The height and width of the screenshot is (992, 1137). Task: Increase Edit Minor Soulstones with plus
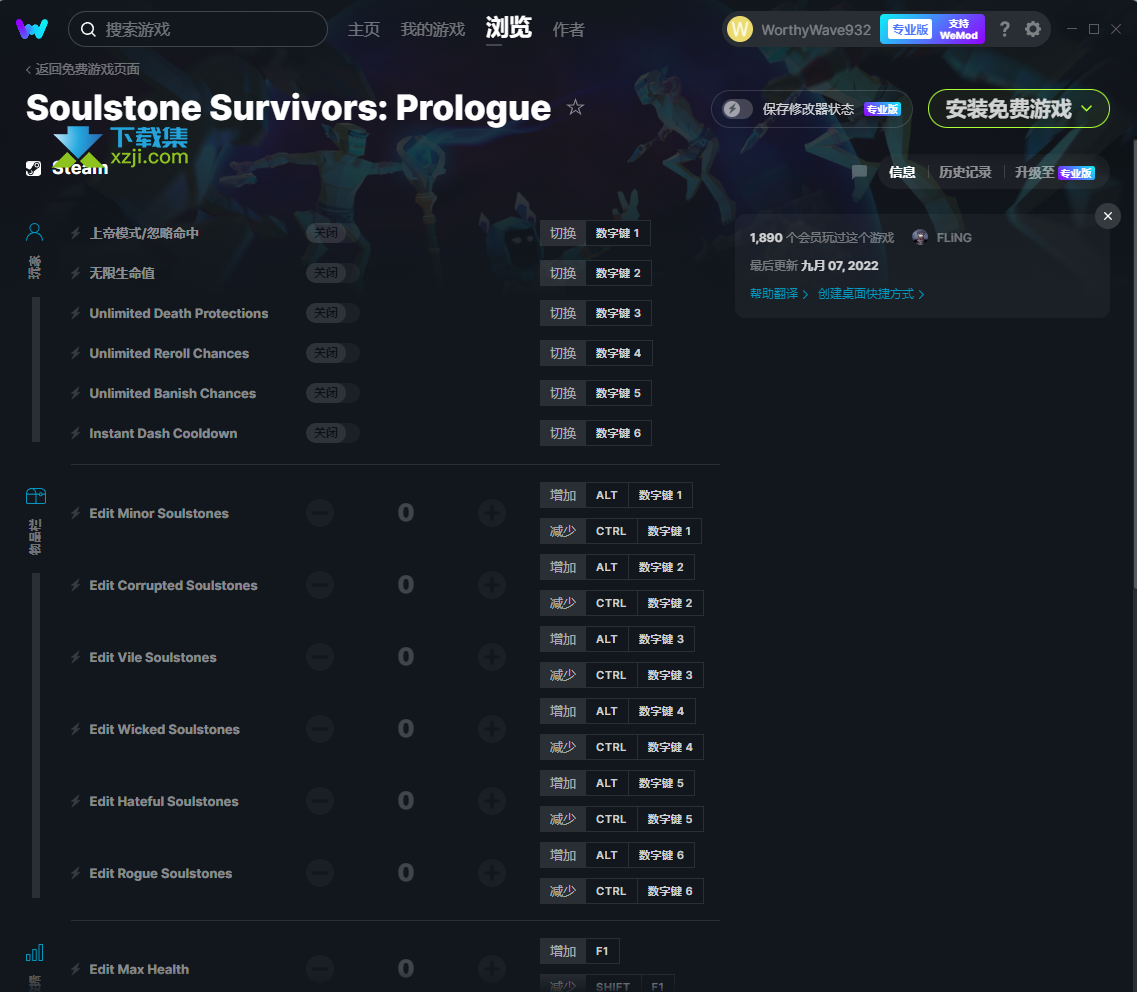coord(492,513)
